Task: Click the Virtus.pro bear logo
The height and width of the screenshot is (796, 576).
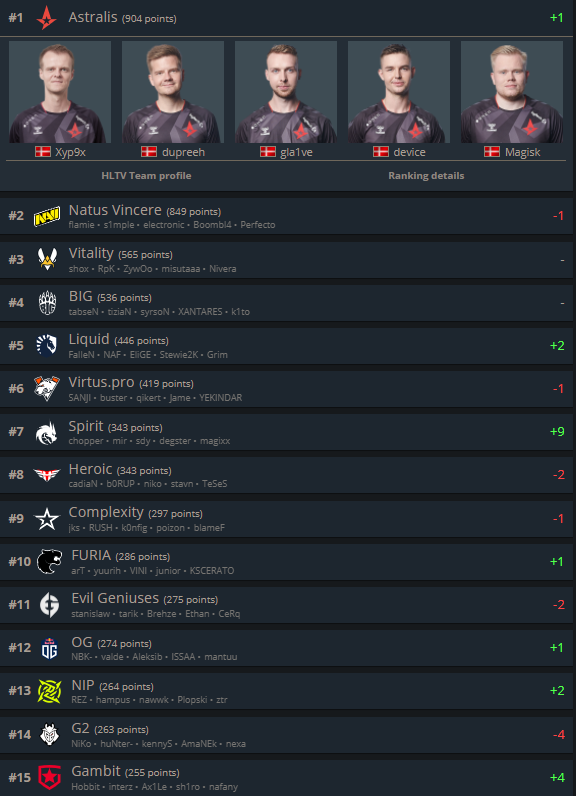Action: (47, 388)
